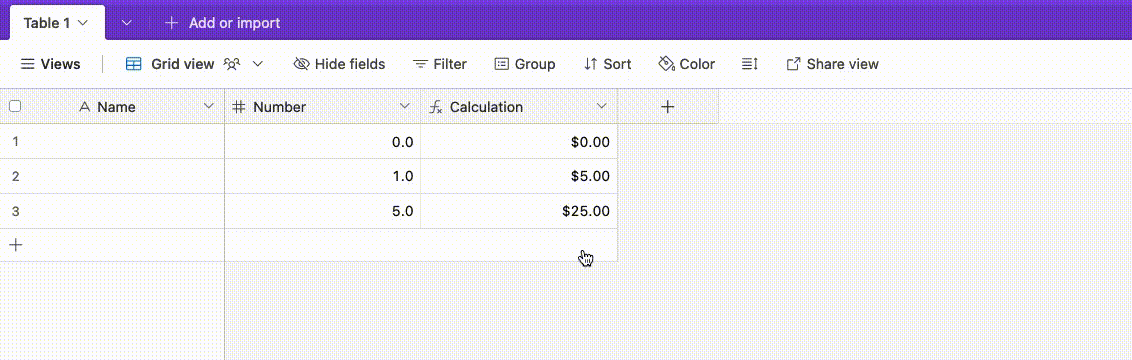Expand the Name field dropdown arrow

(x=209, y=107)
